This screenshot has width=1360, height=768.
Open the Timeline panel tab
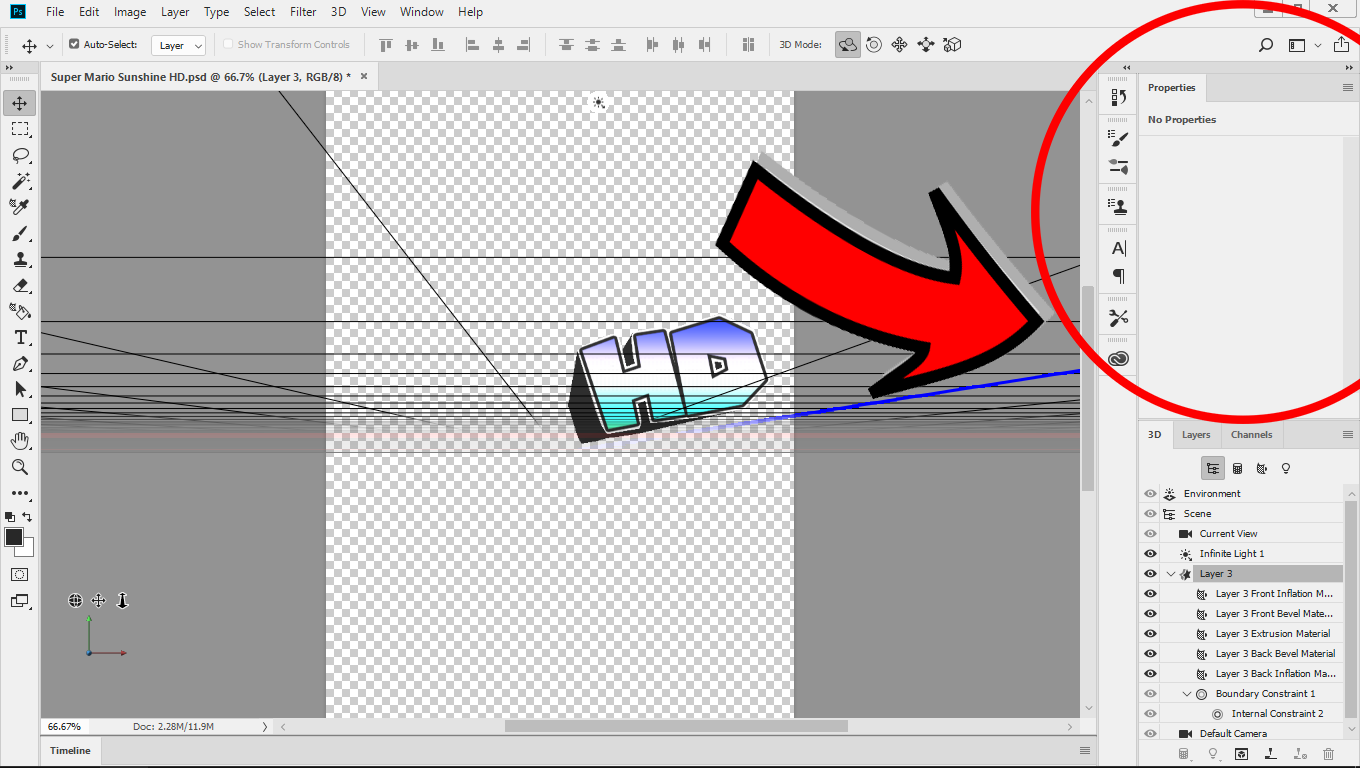pos(70,751)
